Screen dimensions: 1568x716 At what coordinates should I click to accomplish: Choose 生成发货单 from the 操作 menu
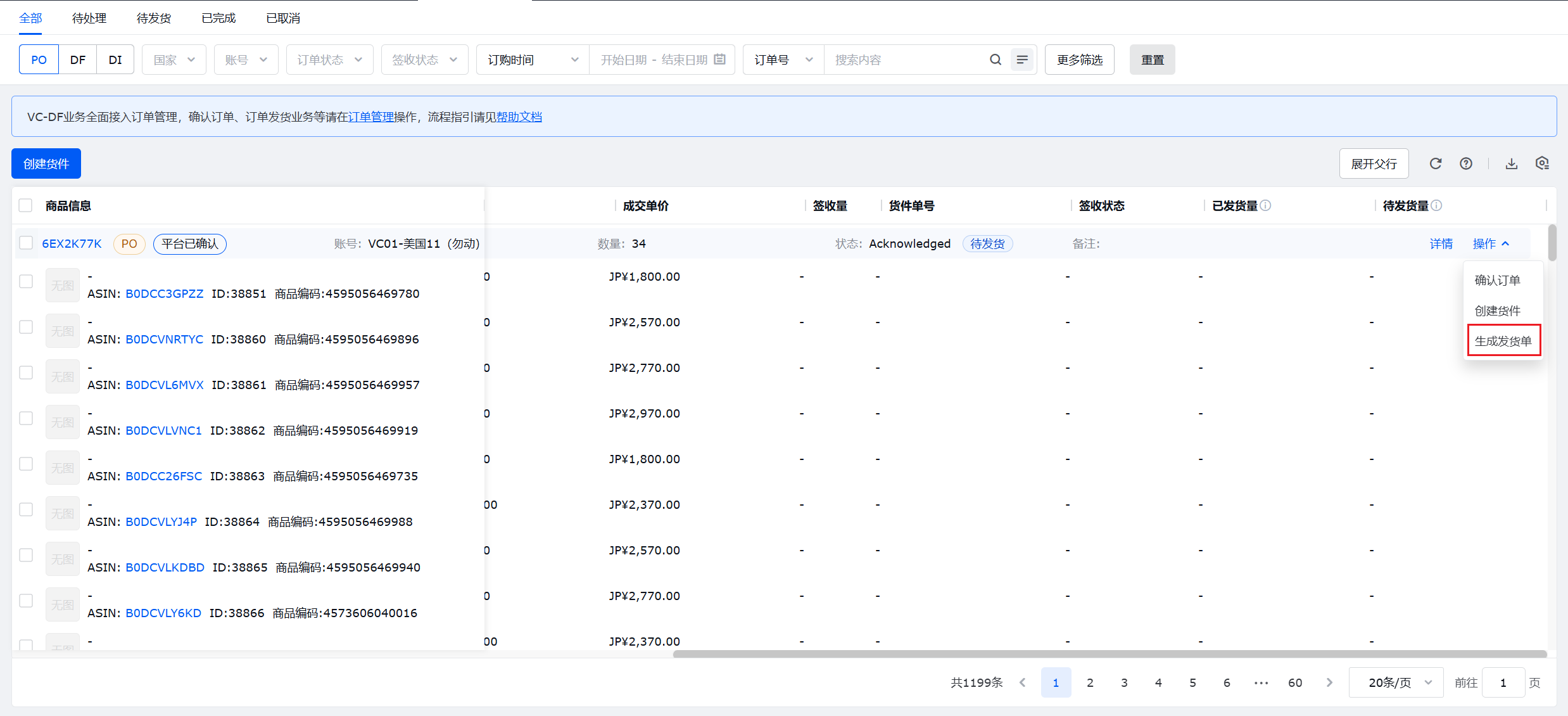click(x=1503, y=341)
